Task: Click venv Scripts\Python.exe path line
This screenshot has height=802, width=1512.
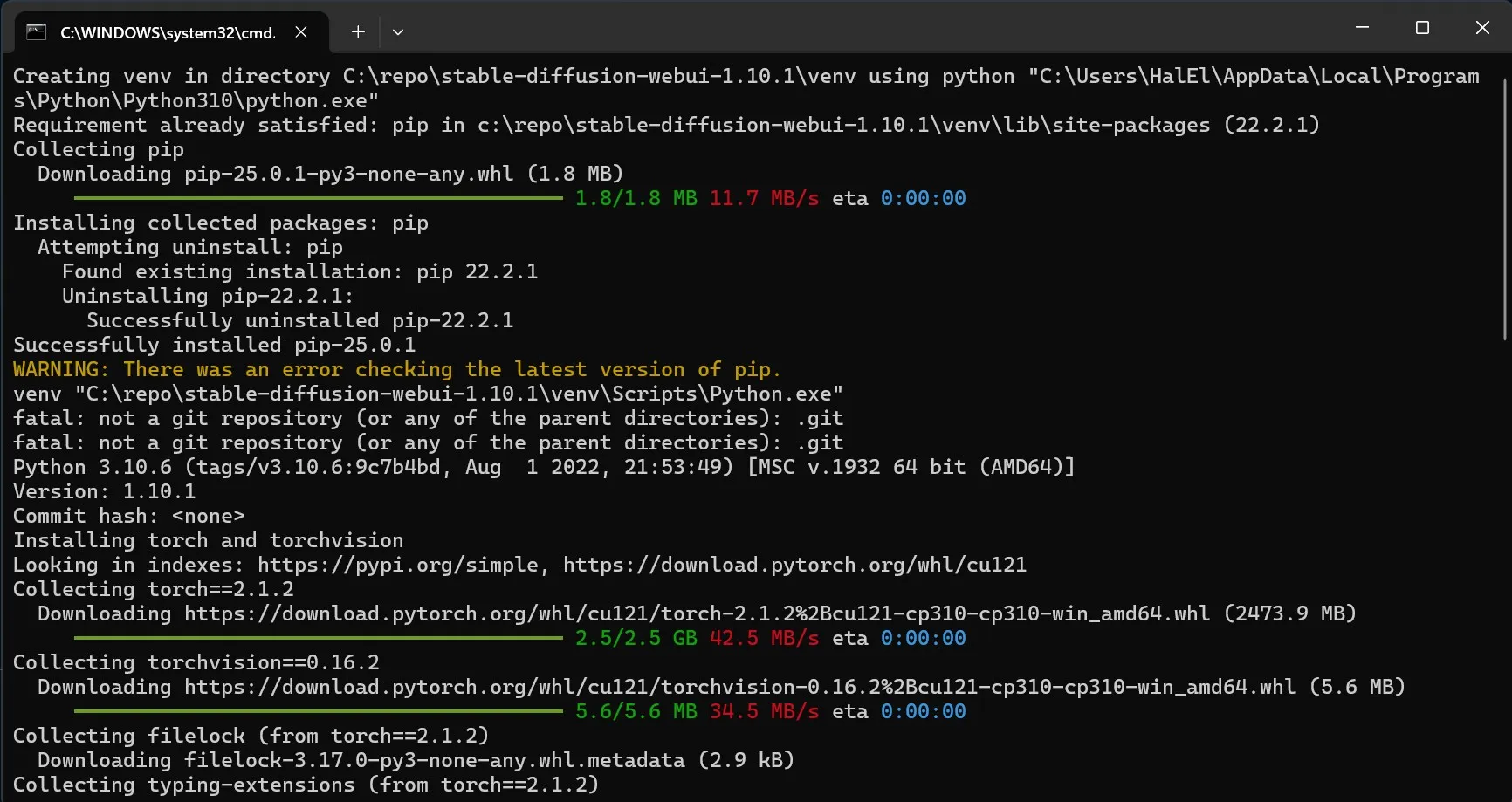Action: [428, 394]
